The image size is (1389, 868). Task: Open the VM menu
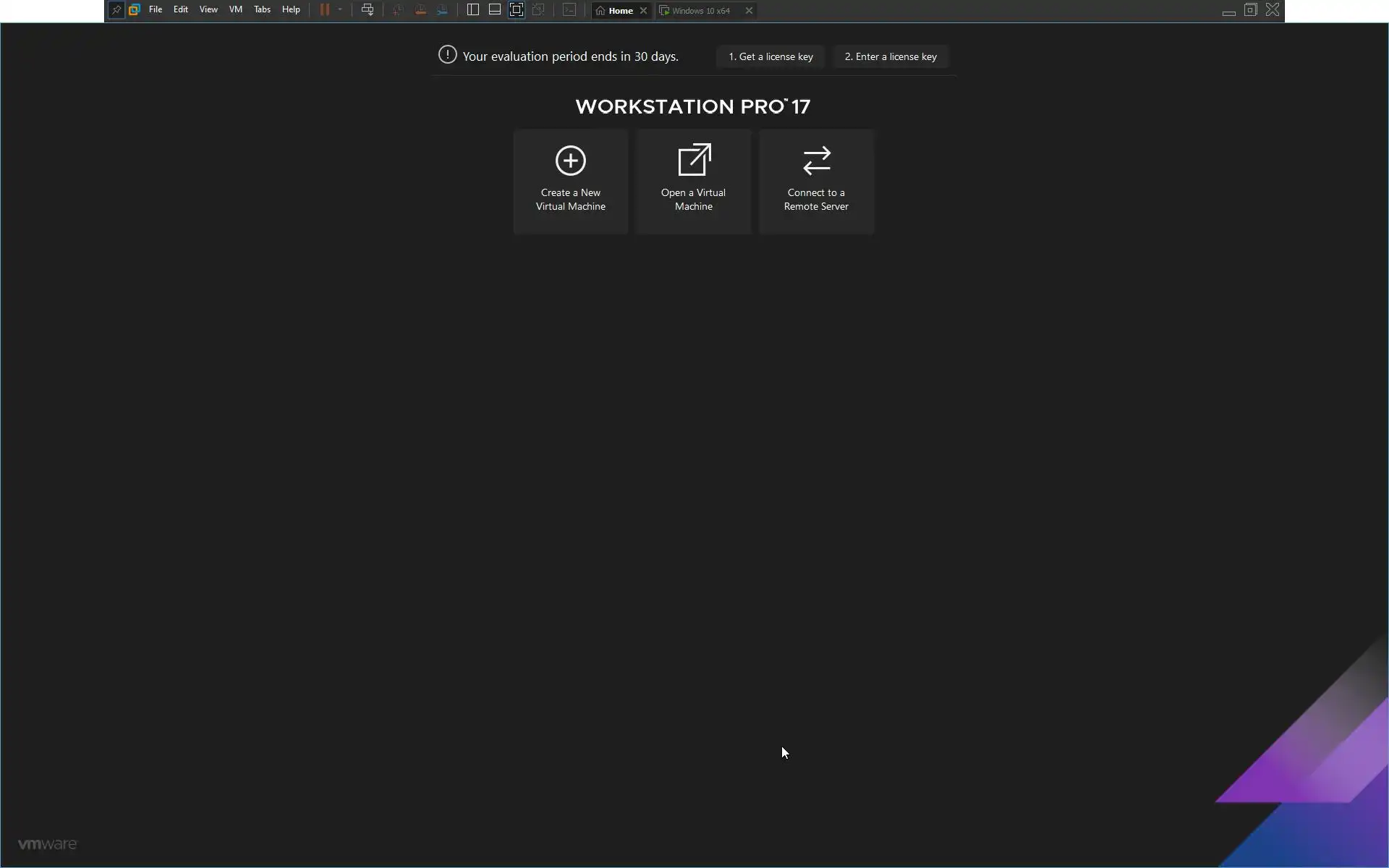coord(236,10)
